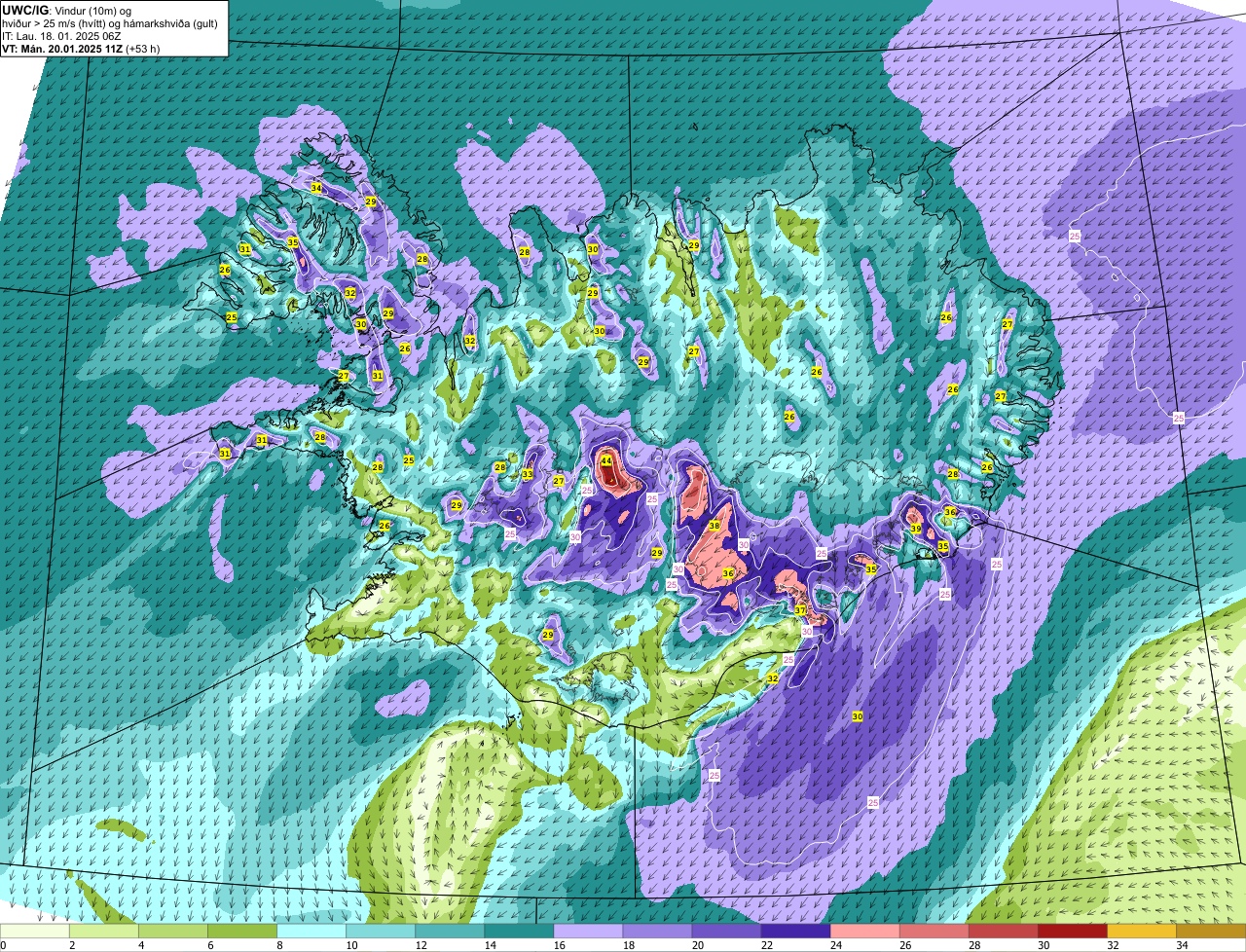Click the pale yellow 0–2 legend swatch

pyautogui.click(x=36, y=932)
